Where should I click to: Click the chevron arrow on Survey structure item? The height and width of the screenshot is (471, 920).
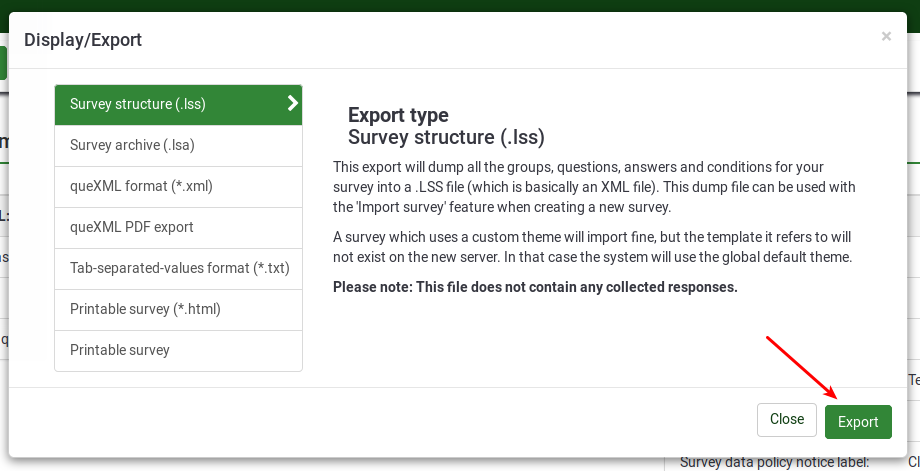(292, 103)
